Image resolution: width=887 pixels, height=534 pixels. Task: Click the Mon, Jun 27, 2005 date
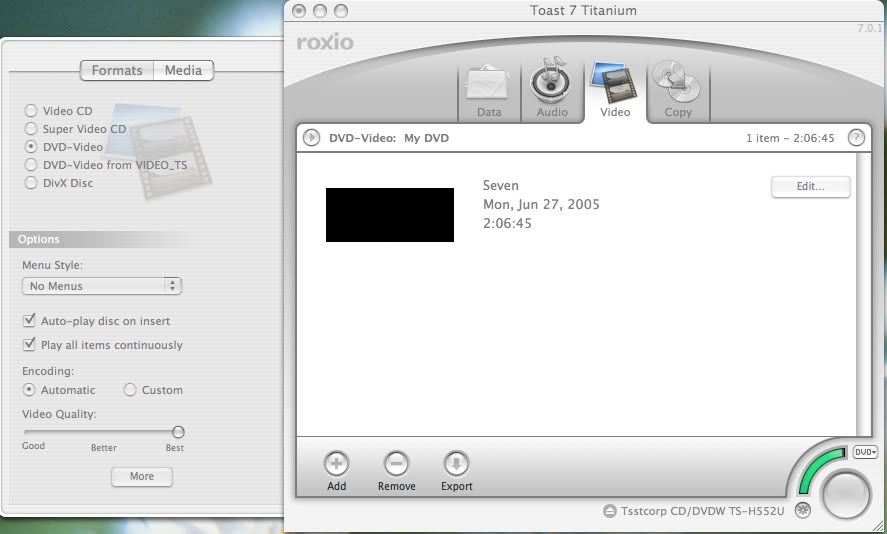541,204
